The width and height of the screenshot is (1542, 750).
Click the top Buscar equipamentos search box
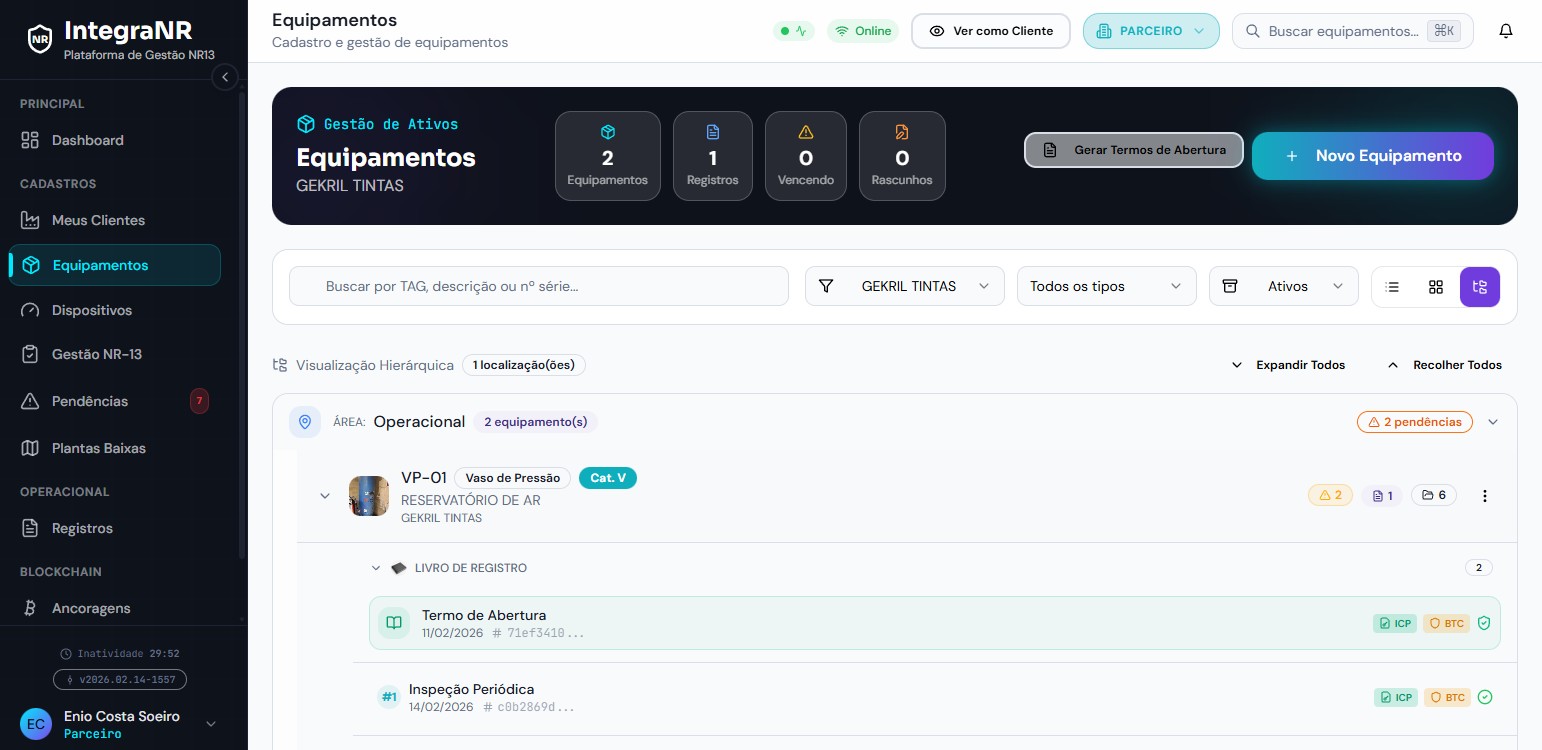1352,31
